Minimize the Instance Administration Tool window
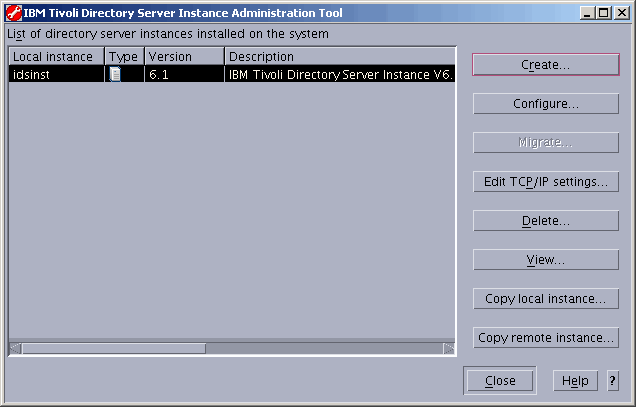This screenshot has height=407, width=636. click(x=587, y=13)
